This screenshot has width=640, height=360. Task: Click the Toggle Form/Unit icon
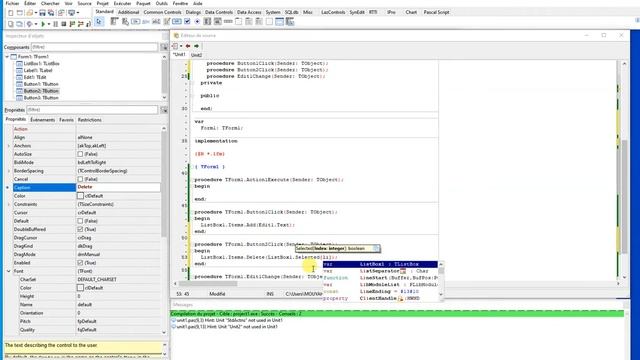[x=61, y=13]
